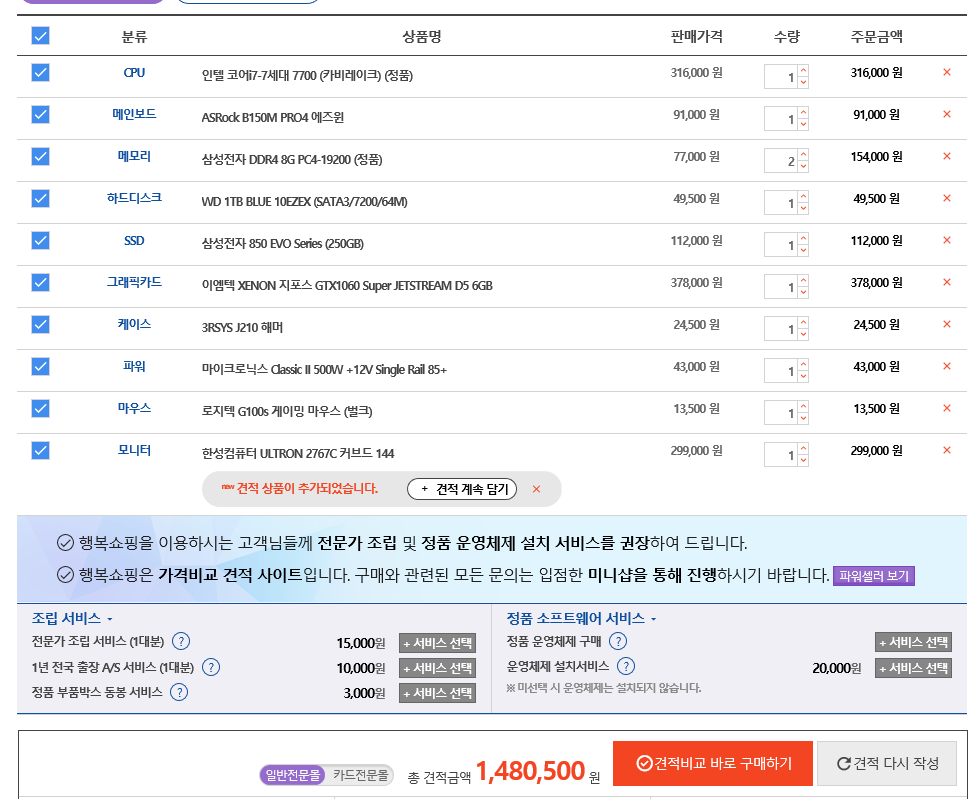Screen dimensions: 976x799
Task: Click 견적비교 바로 구매하기 button
Action: (x=713, y=764)
